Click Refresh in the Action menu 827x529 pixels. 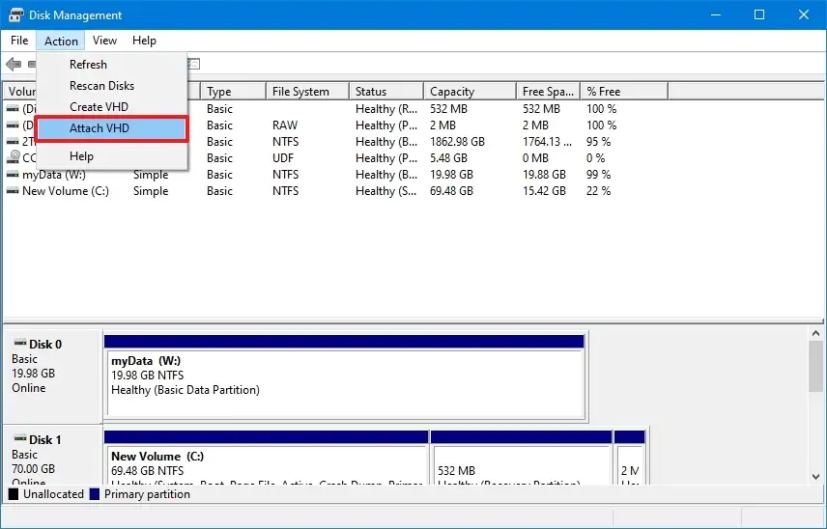point(88,64)
